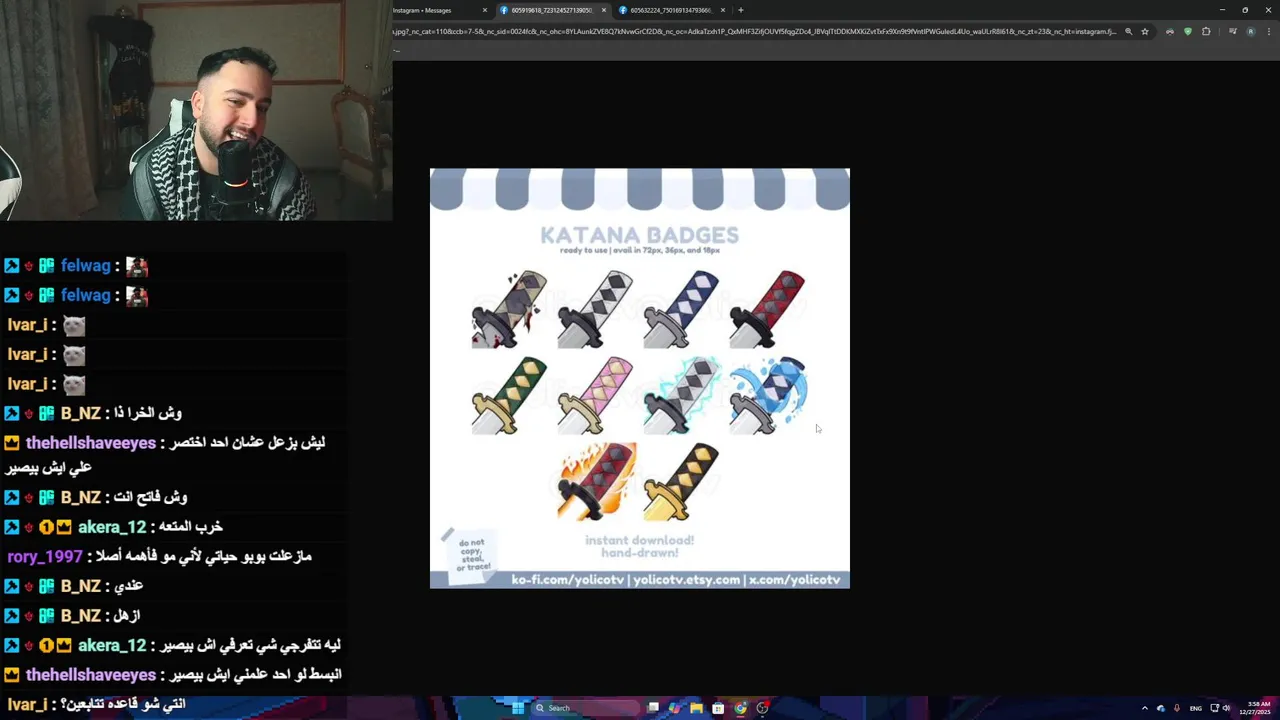Open the Windows Start menu

(x=518, y=708)
